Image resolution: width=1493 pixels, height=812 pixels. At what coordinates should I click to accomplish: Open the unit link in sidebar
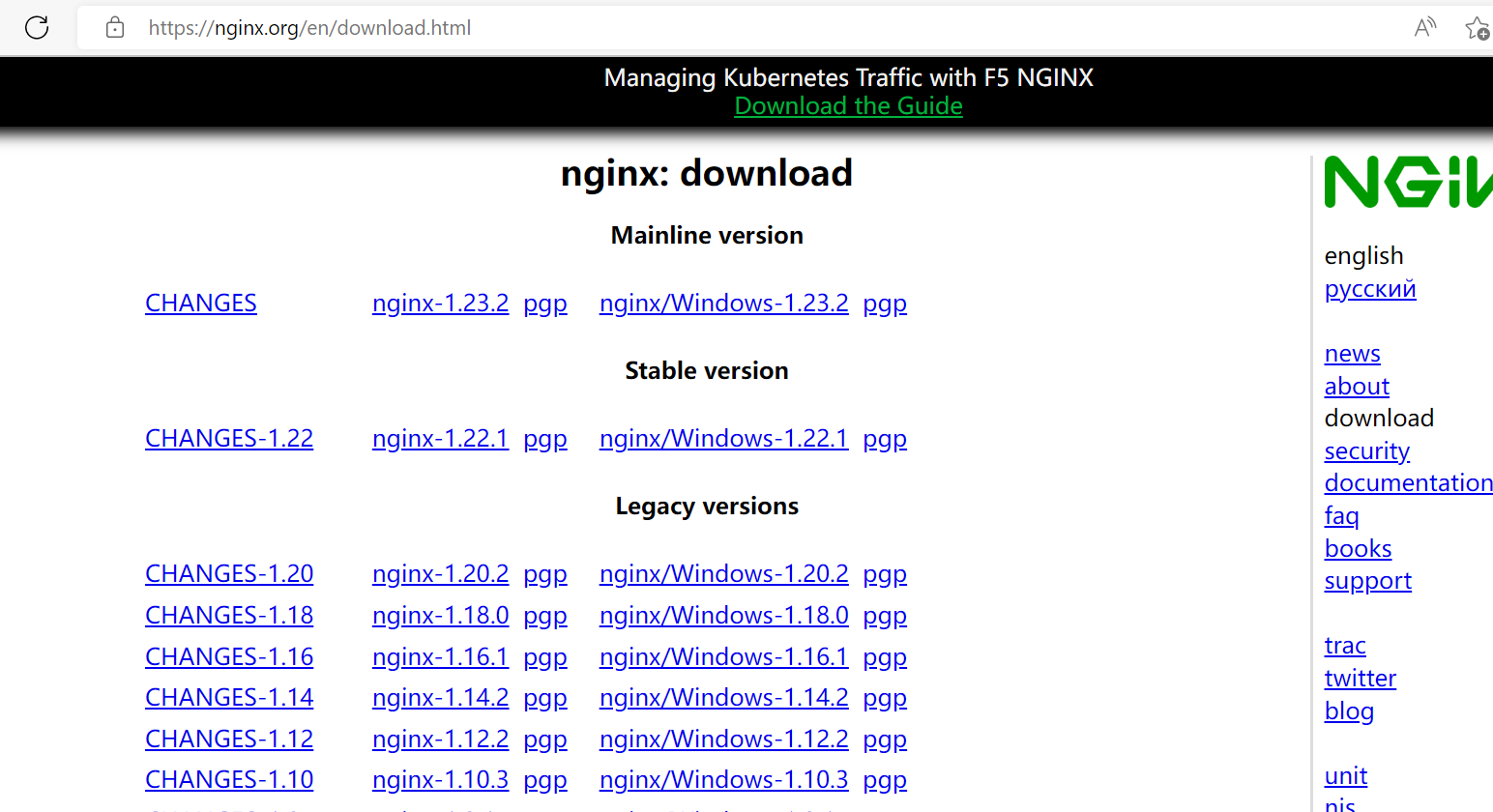pos(1345,775)
